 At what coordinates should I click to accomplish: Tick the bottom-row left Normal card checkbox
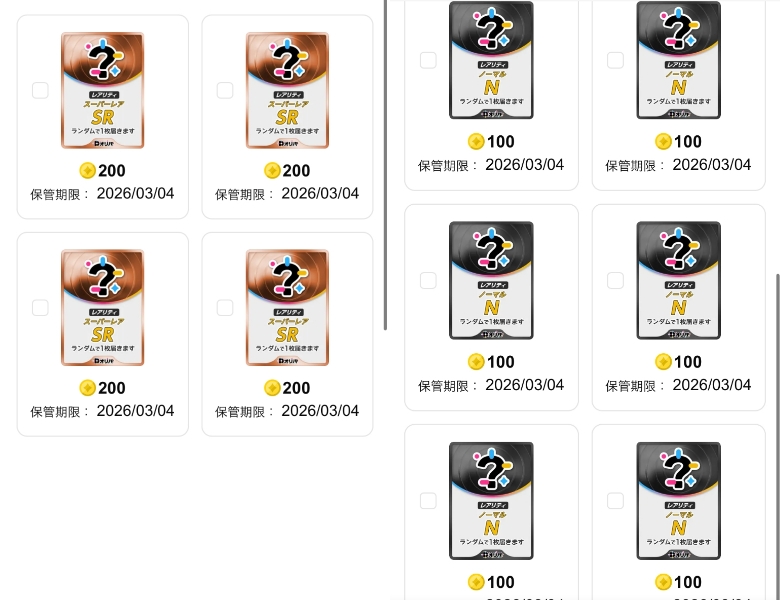point(428,500)
